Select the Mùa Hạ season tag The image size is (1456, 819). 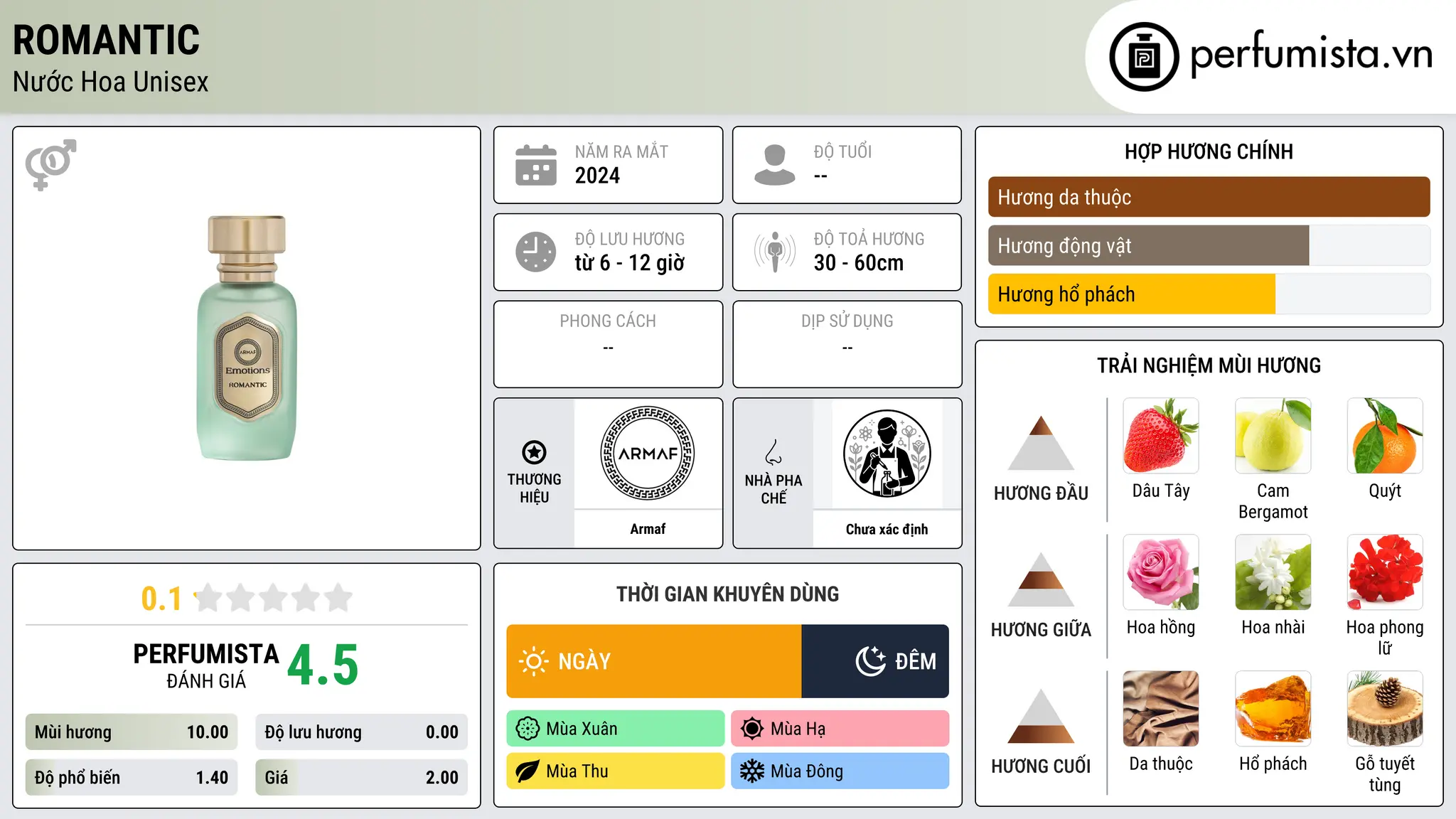[840, 729]
